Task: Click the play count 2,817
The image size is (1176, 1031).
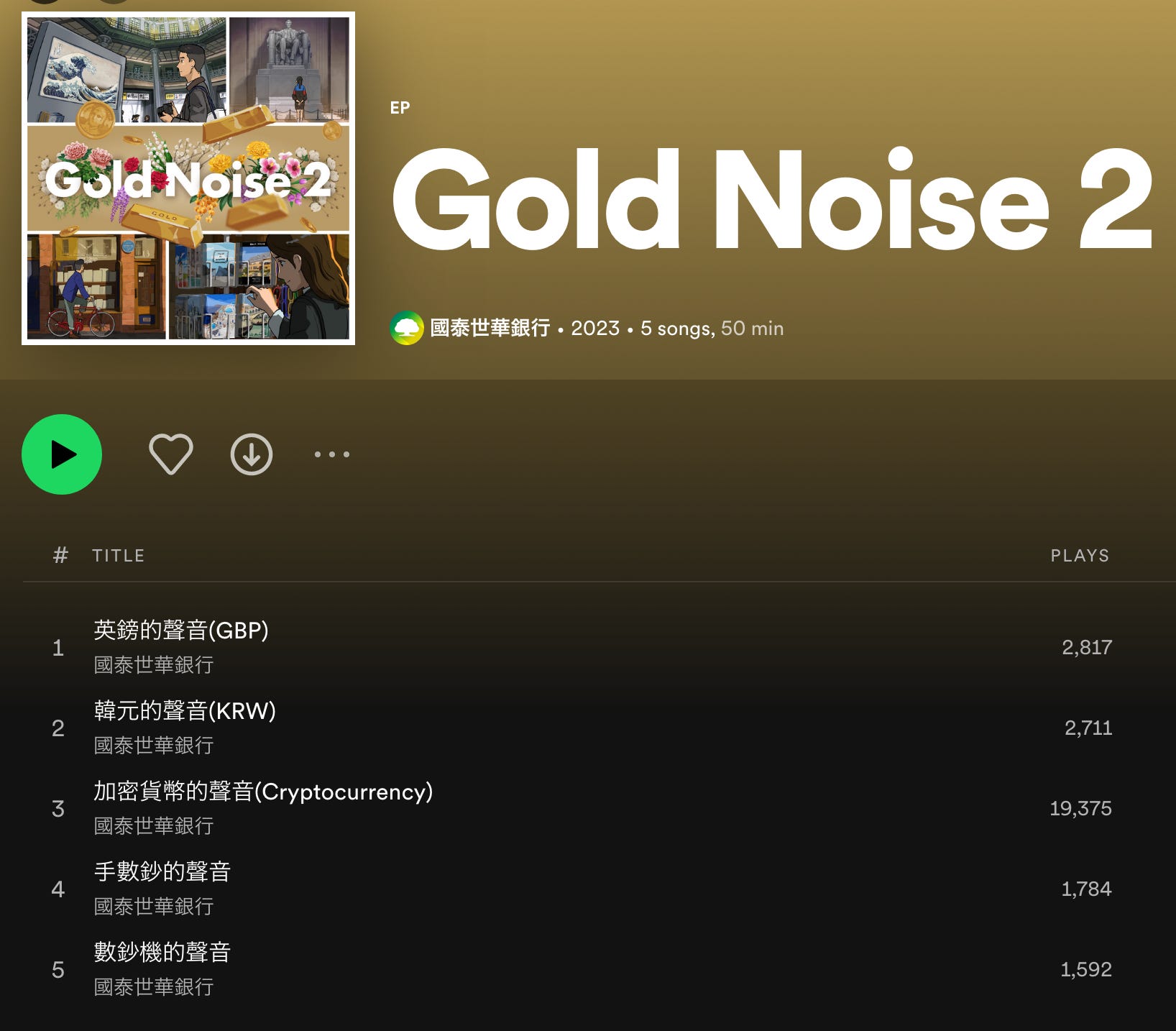Action: tap(1087, 648)
